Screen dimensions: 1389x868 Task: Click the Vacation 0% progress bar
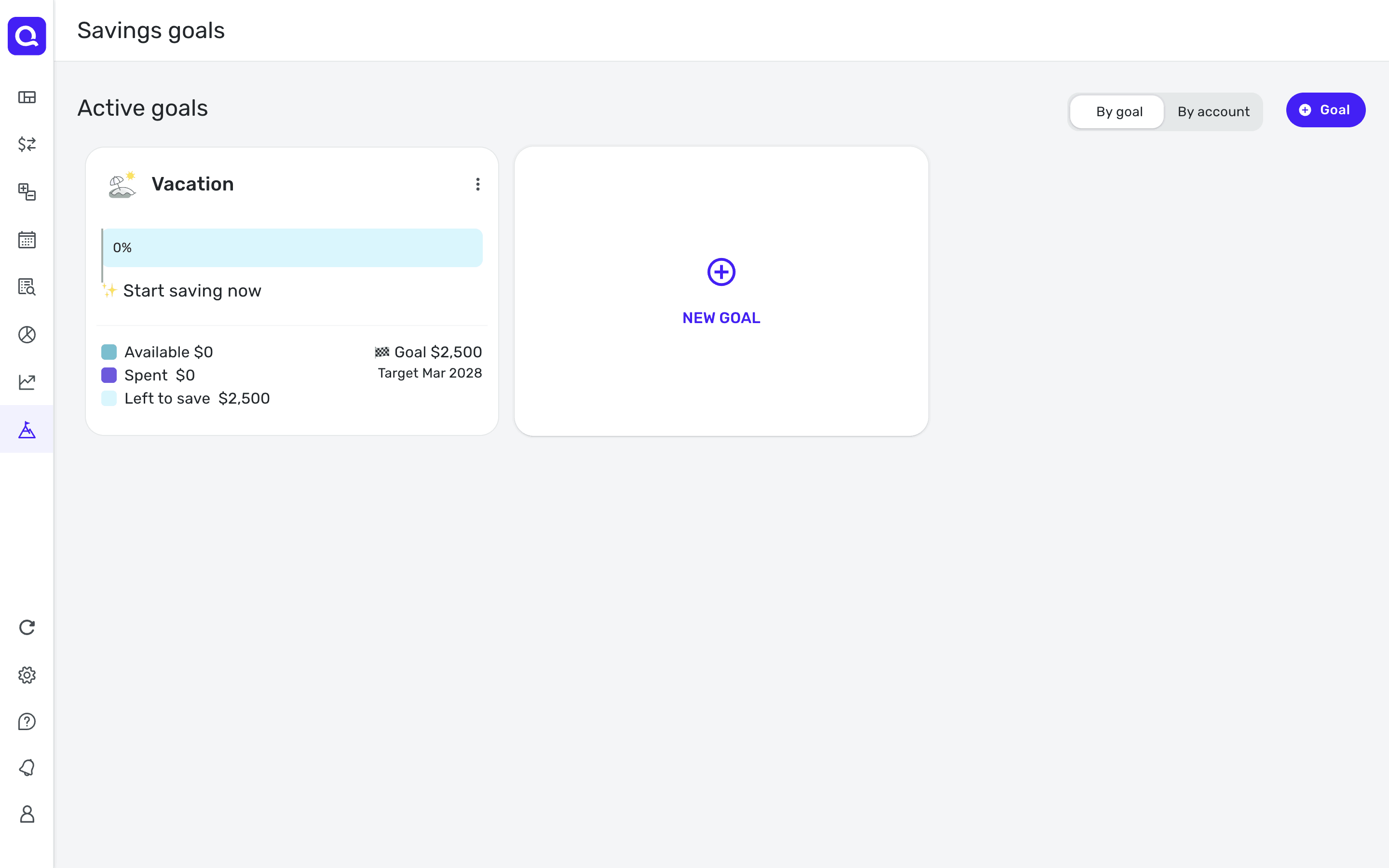click(x=292, y=248)
